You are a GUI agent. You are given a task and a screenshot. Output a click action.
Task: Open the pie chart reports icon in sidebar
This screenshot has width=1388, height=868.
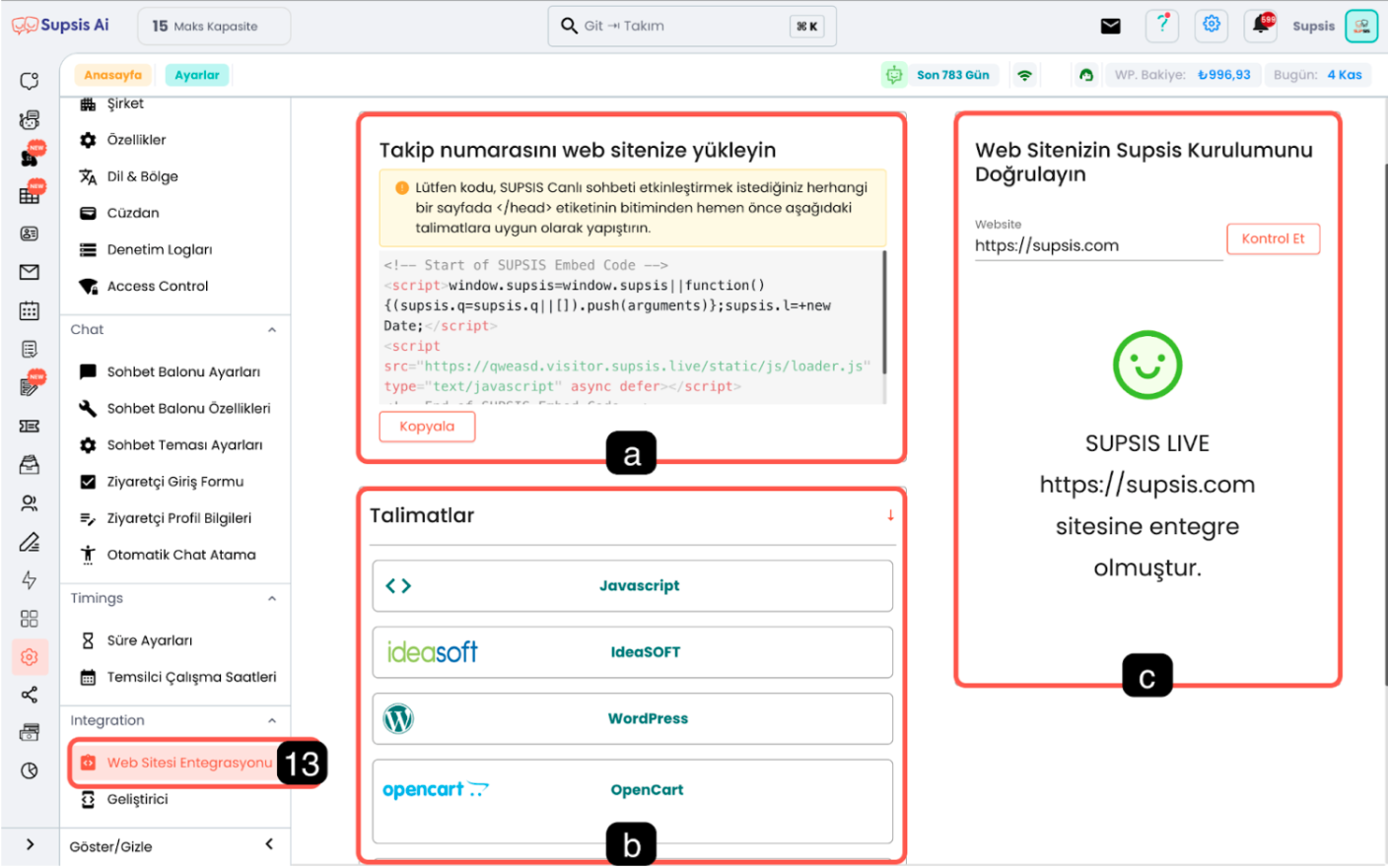pos(30,770)
